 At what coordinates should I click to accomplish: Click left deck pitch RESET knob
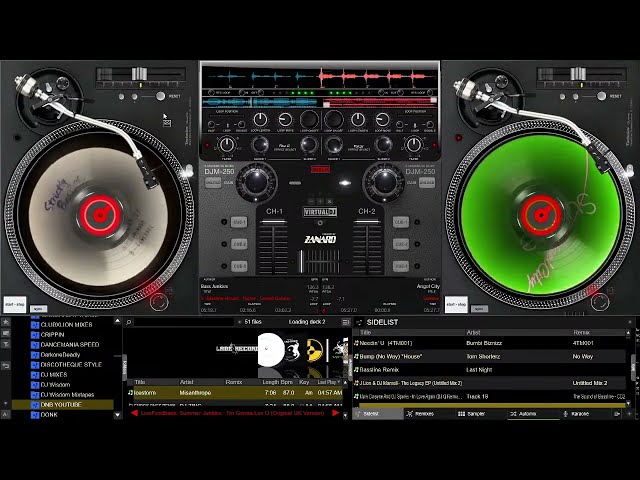tap(160, 96)
